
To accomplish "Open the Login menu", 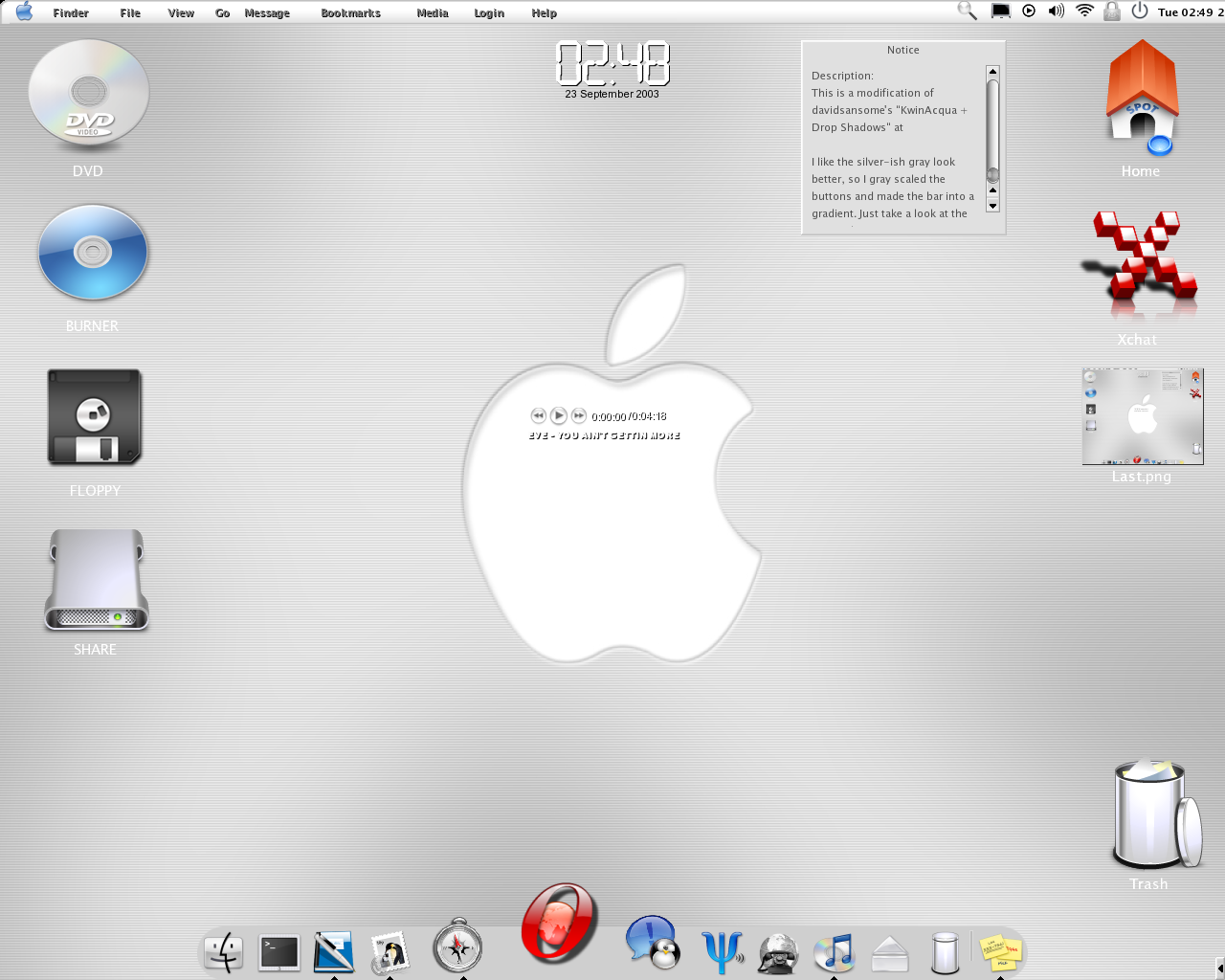I will pyautogui.click(x=489, y=13).
